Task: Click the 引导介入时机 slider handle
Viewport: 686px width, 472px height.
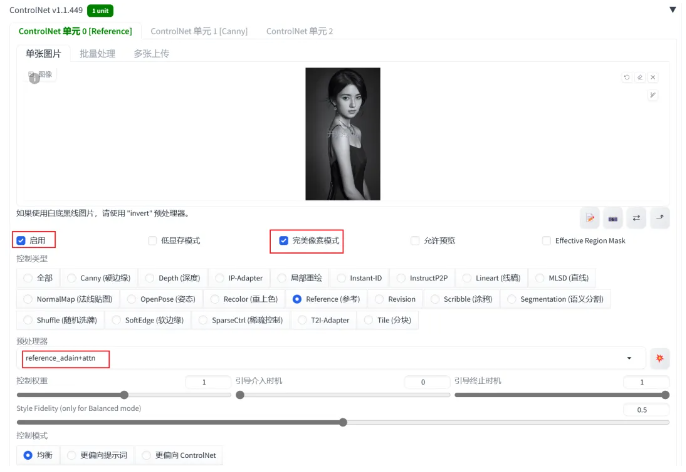Action: [240, 395]
